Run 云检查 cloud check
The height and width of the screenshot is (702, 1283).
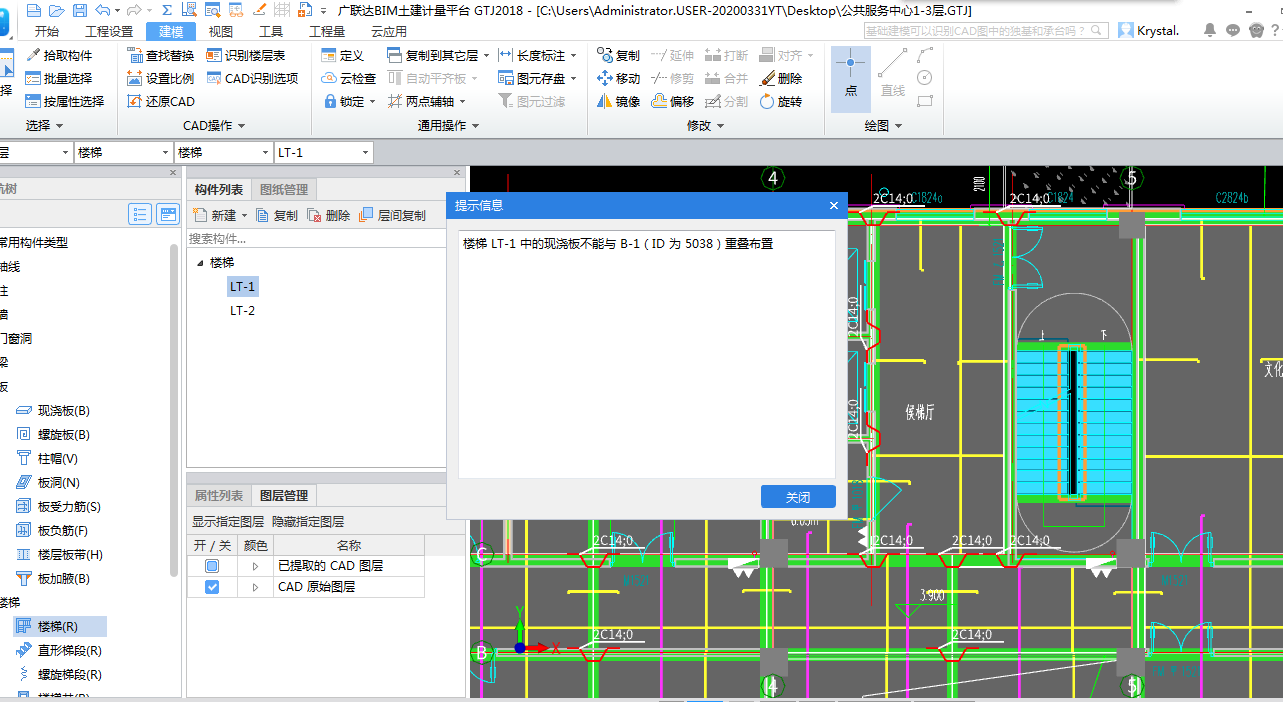tap(348, 78)
